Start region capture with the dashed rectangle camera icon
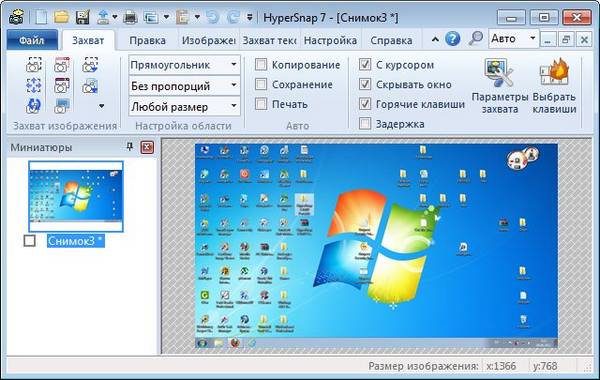The height and width of the screenshot is (380, 600). [34, 65]
